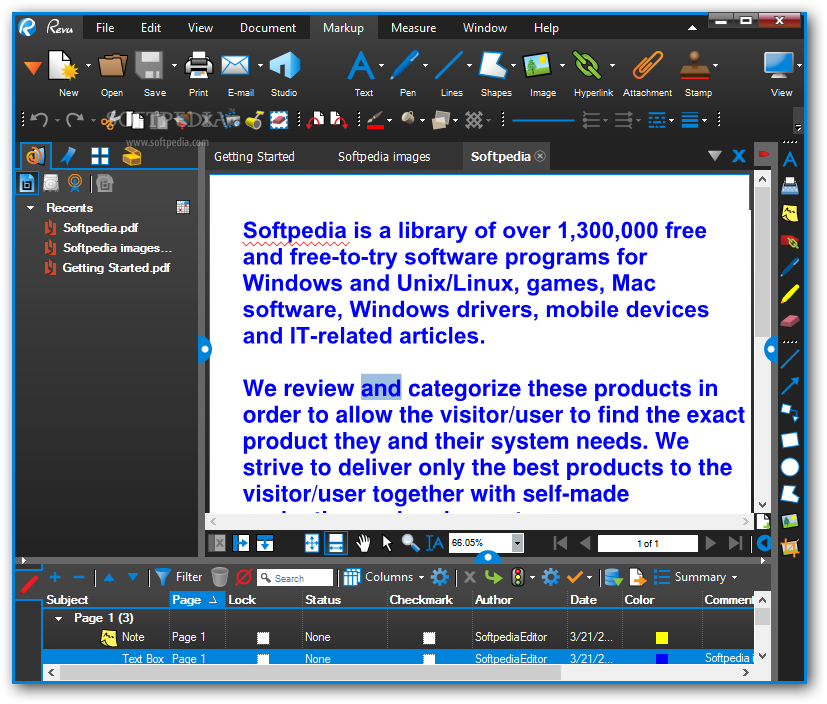The image size is (827, 704).
Task: Open a file with the Open icon
Action: pyautogui.click(x=112, y=65)
